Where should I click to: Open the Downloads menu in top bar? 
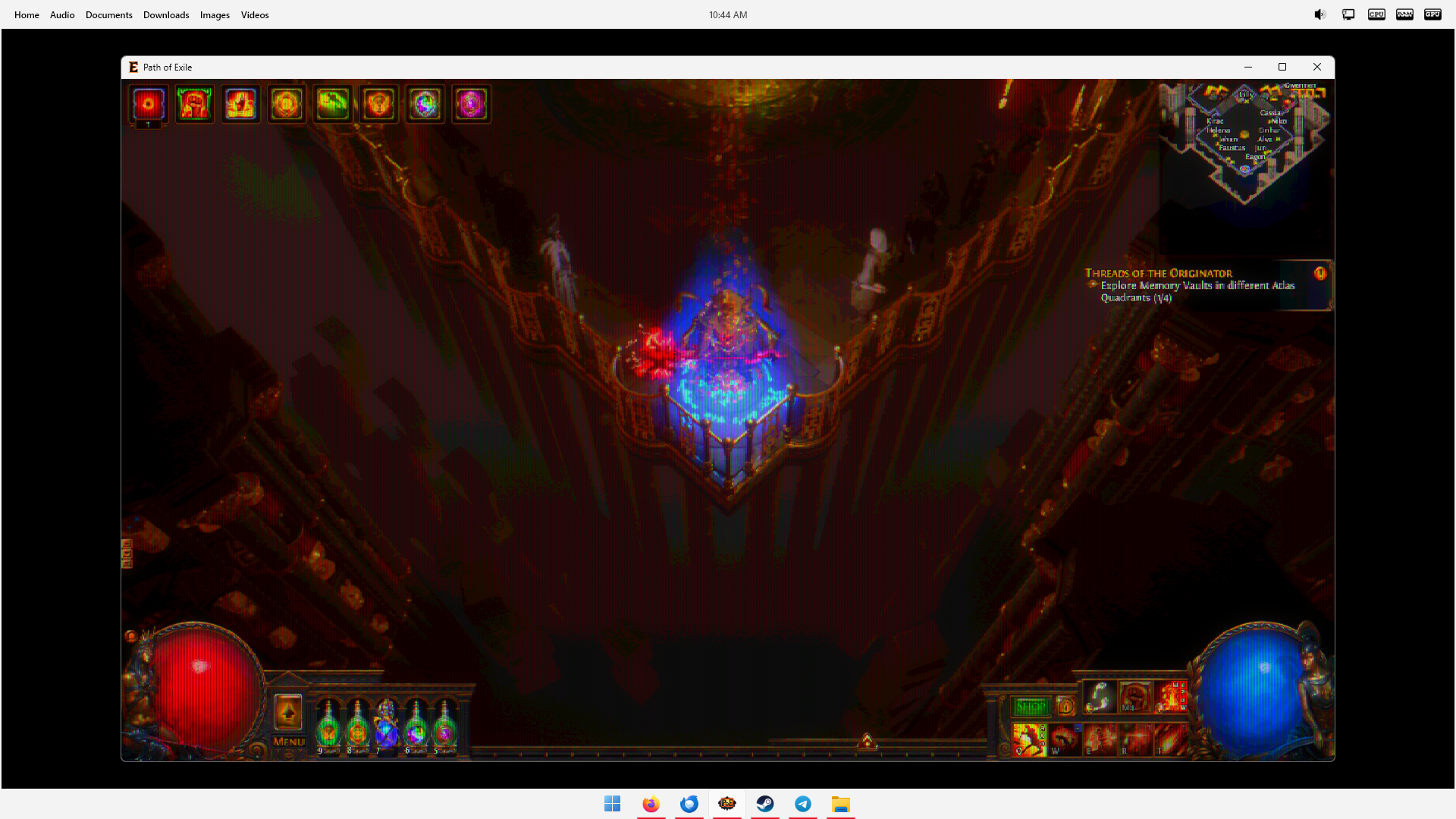(x=166, y=14)
